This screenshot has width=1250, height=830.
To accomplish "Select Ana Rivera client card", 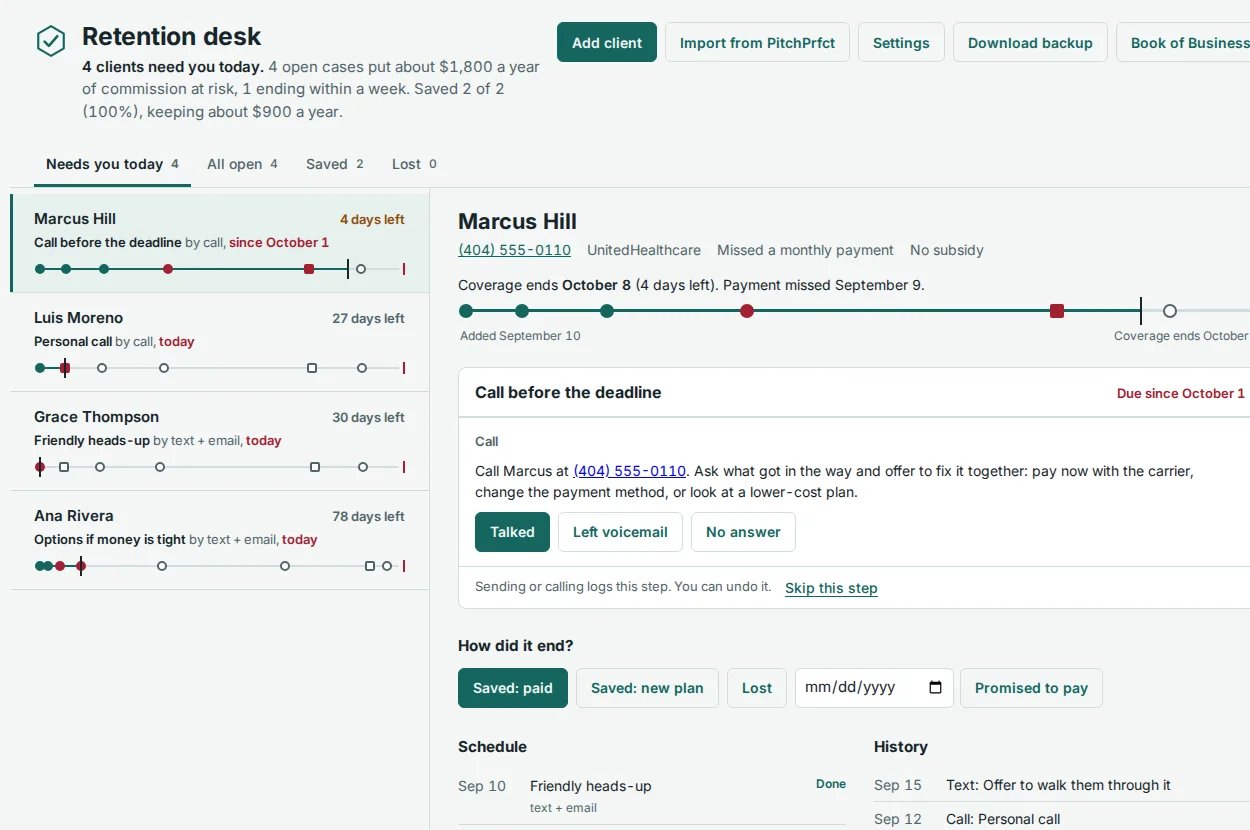I will point(220,540).
